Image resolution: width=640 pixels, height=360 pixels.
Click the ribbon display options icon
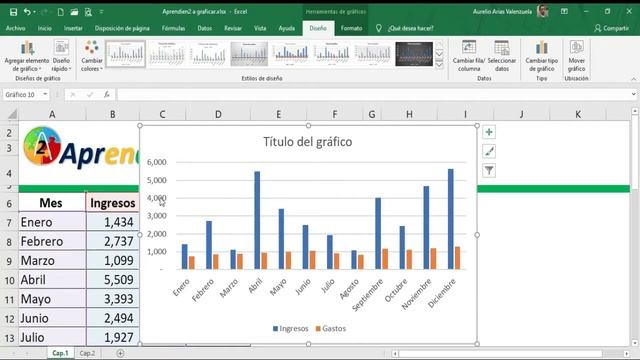click(564, 12)
